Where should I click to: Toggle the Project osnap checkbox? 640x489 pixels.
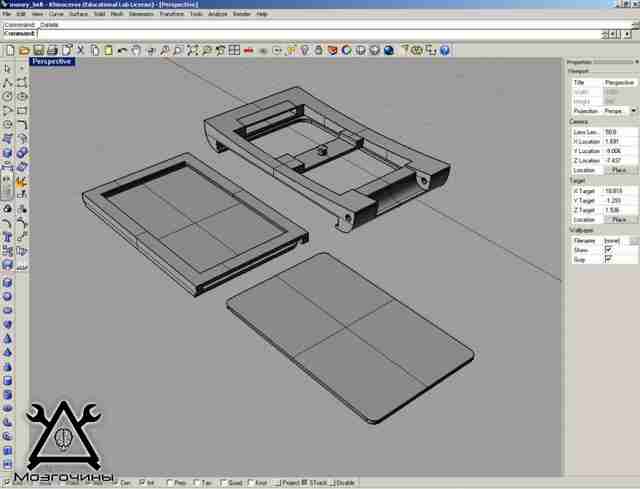[277, 483]
